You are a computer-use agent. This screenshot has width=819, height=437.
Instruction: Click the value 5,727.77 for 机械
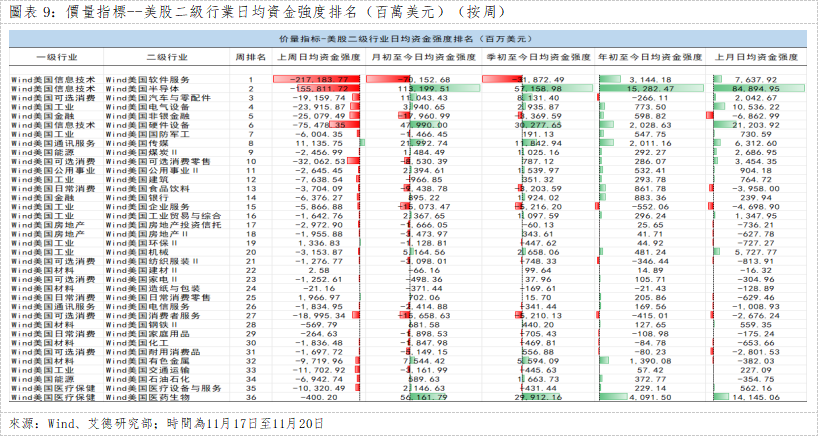[756, 252]
